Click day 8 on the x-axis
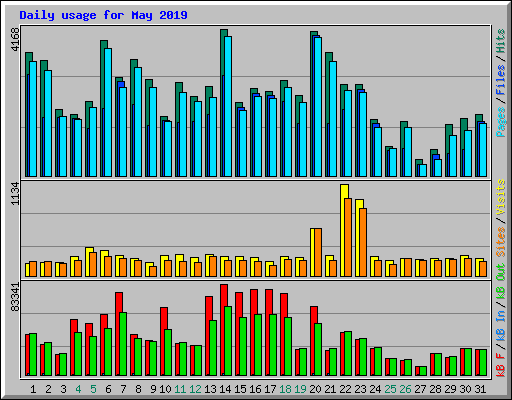Screen dimensions: 512x400 click(x=138, y=389)
